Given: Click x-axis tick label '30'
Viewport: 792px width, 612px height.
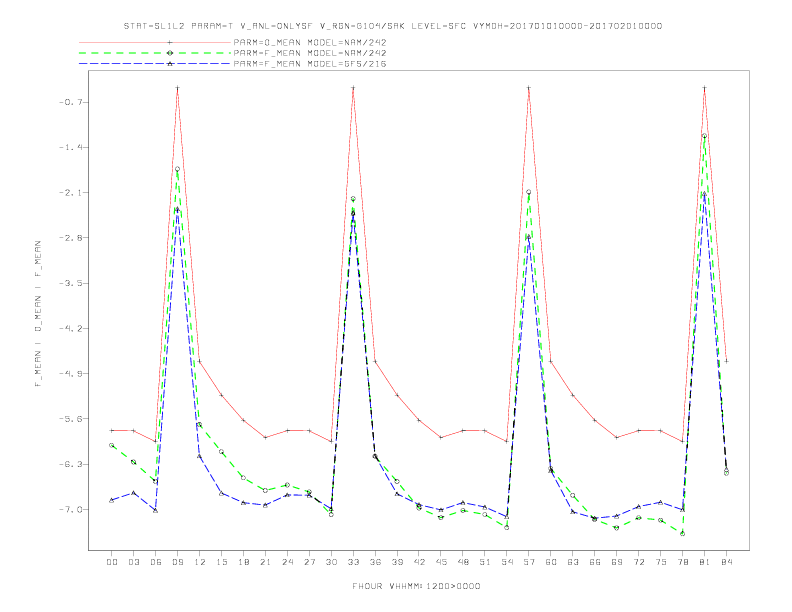Looking at the screenshot, I should (x=331, y=562).
